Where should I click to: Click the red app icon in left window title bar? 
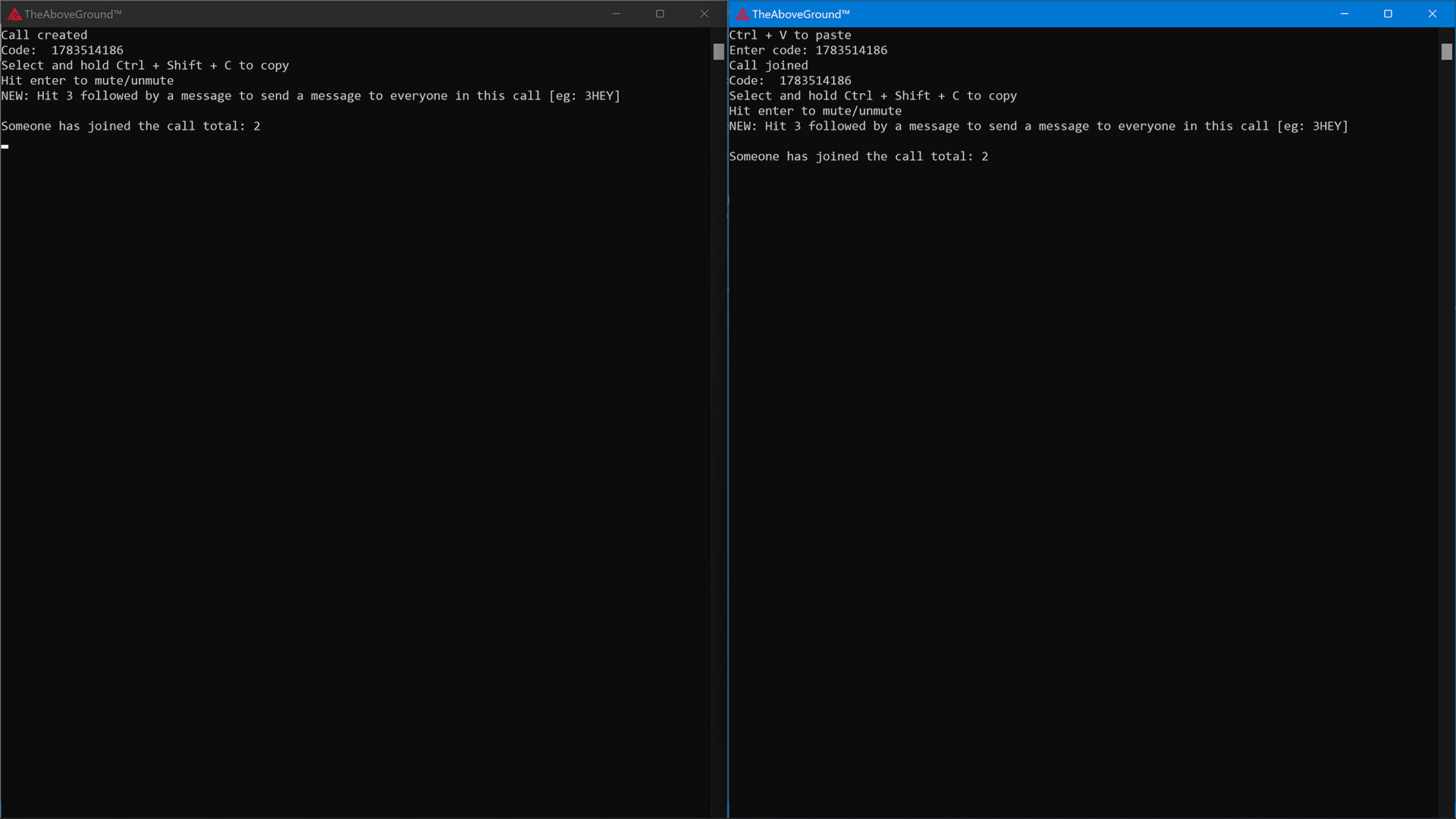[x=14, y=14]
